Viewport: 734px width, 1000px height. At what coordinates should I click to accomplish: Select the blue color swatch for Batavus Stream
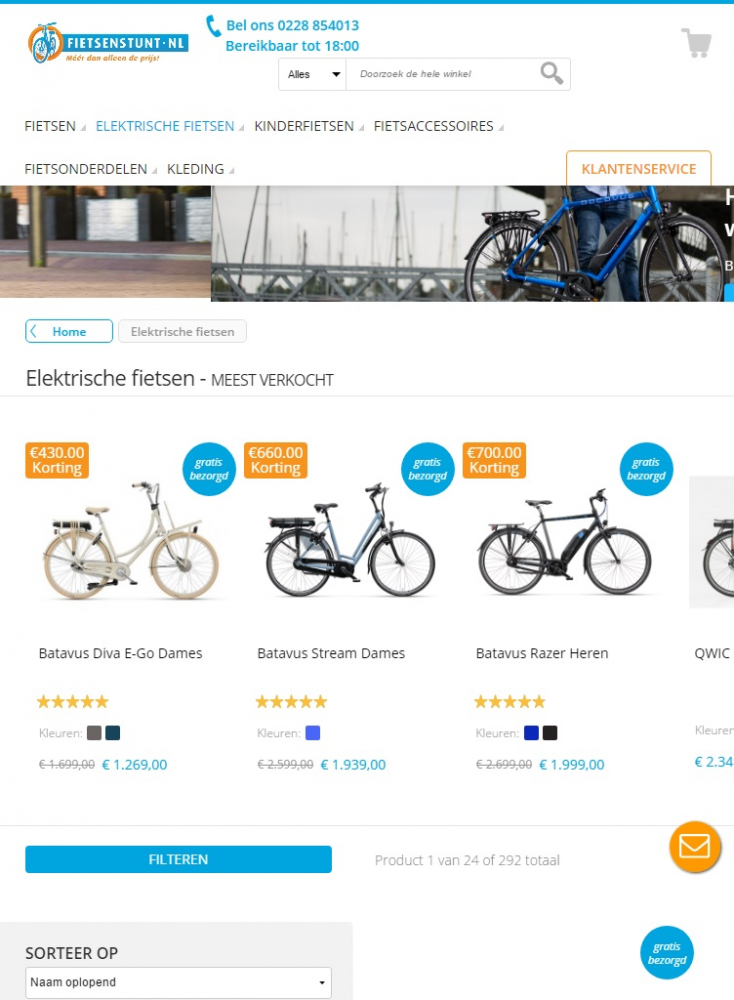[x=312, y=733]
